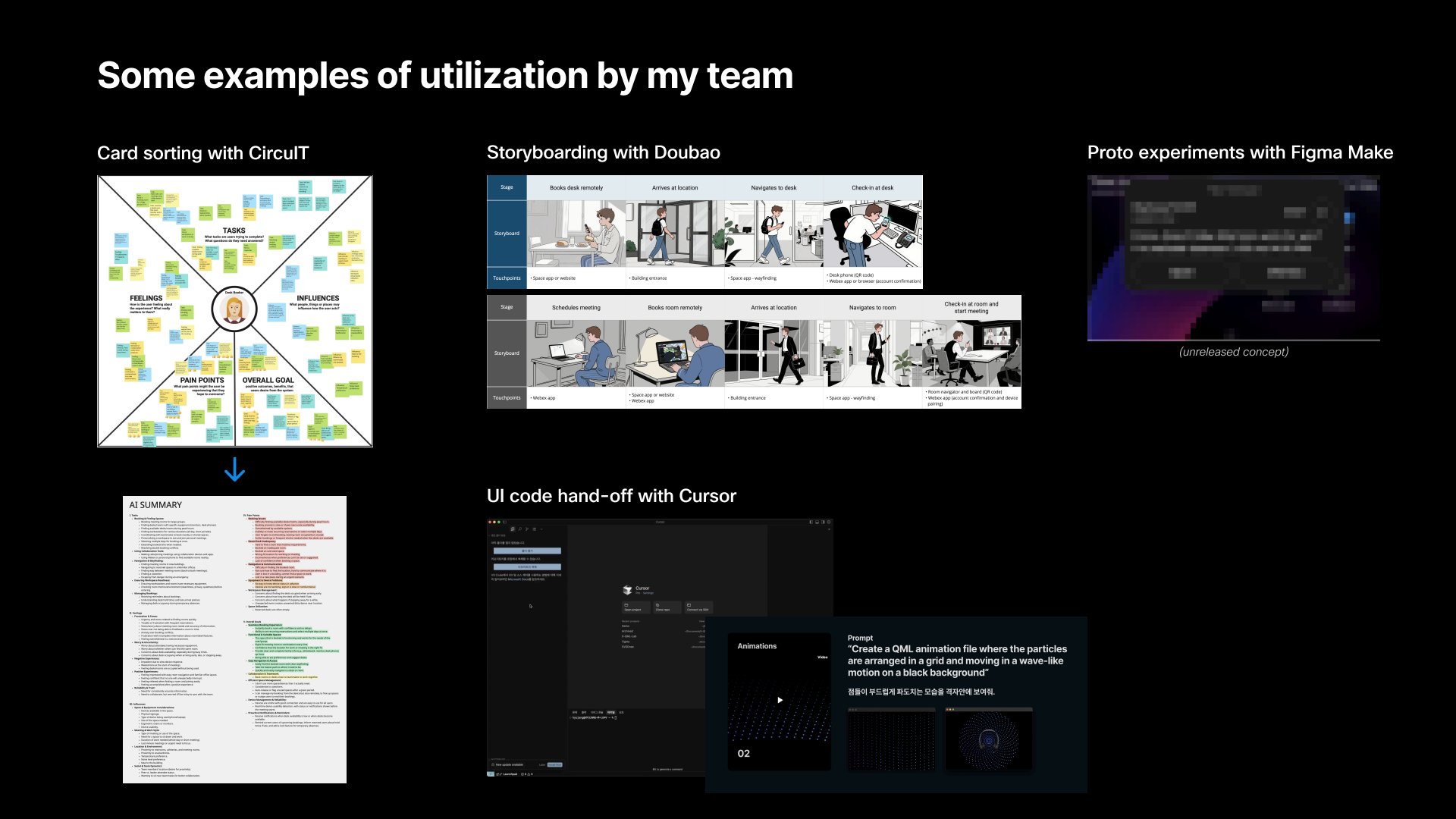Click the wave grid particle preview window
Screen dimensions: 1456x819
(890, 739)
